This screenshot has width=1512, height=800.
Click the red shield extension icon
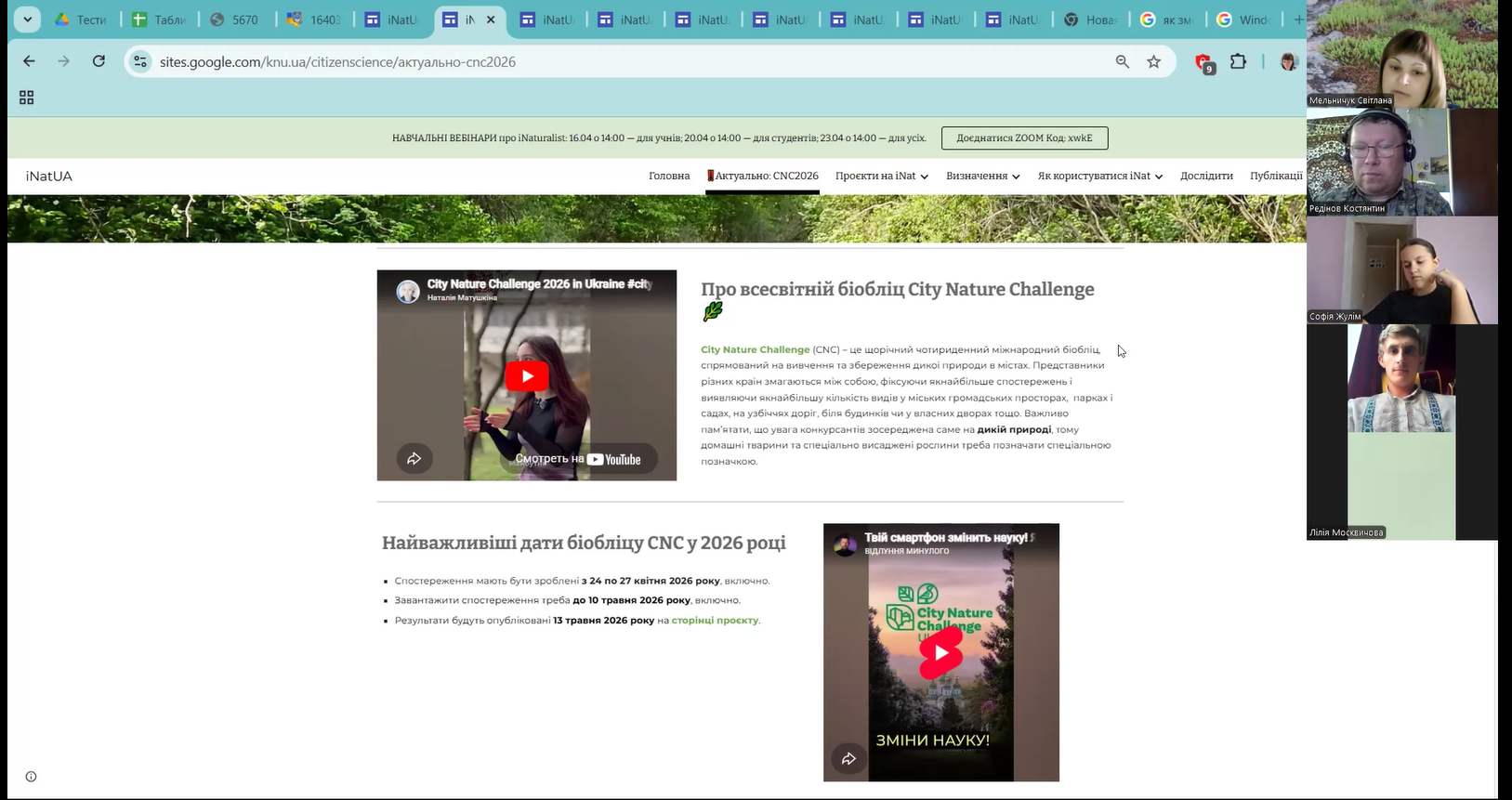(1203, 62)
